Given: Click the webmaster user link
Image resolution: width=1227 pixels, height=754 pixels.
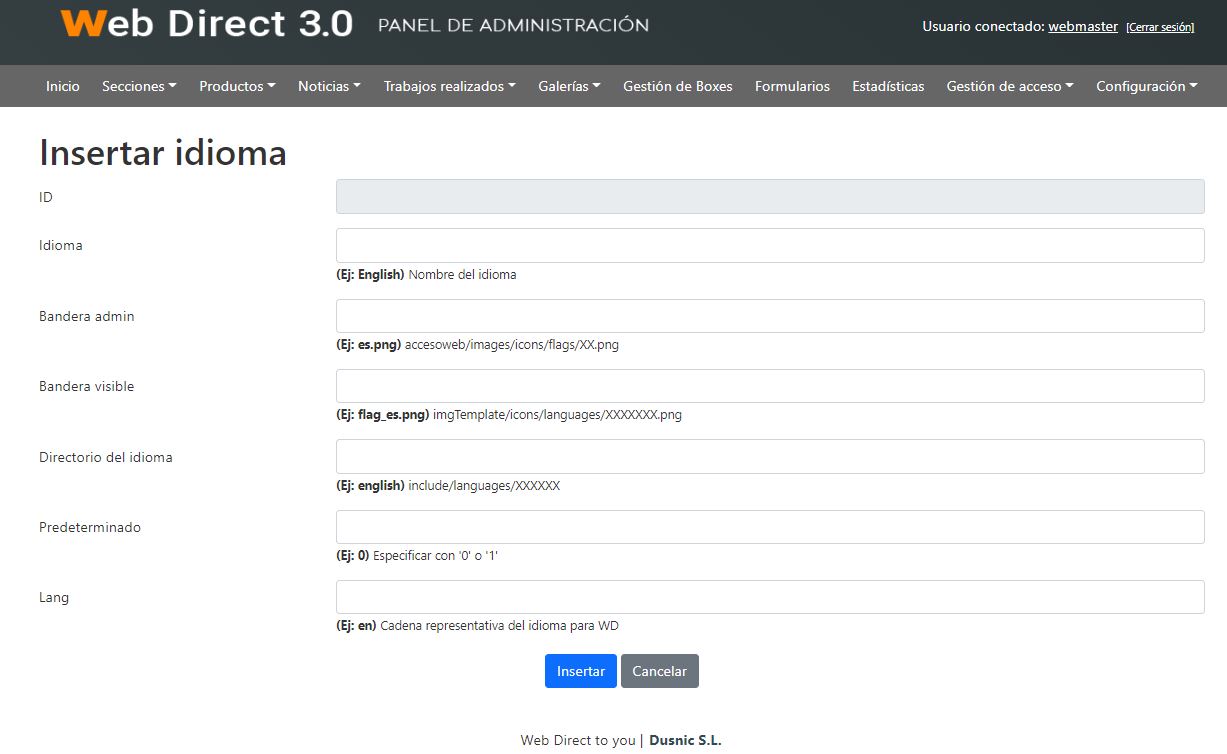Looking at the screenshot, I should pyautogui.click(x=1083, y=27).
